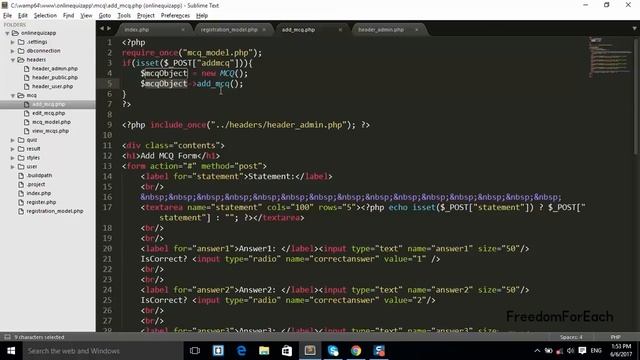Viewport: 640px width, 360px height.
Task: Collapse the onlinequizapp root folder
Action: (x=7, y=33)
